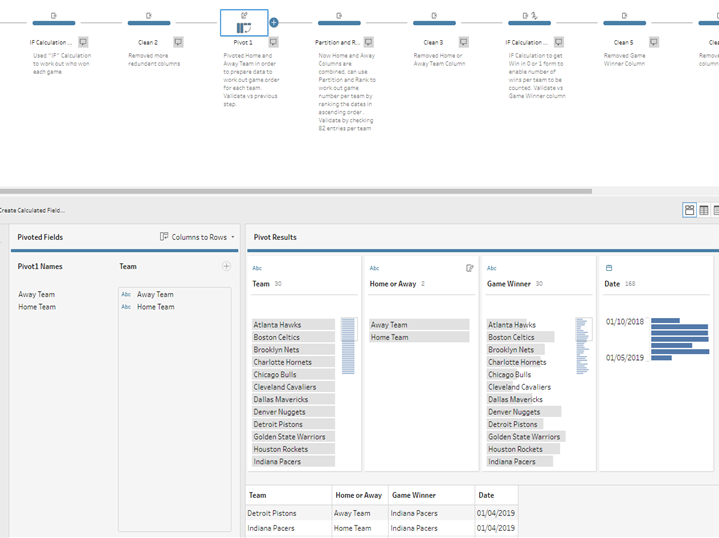This screenshot has height=538, width=719.
Task: Click the Columns to Rows pivot icon
Action: pyautogui.click(x=164, y=237)
